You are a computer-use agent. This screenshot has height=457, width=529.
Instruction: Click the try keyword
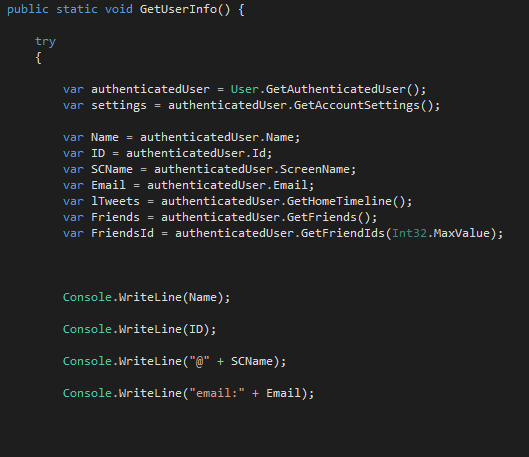[x=46, y=42]
